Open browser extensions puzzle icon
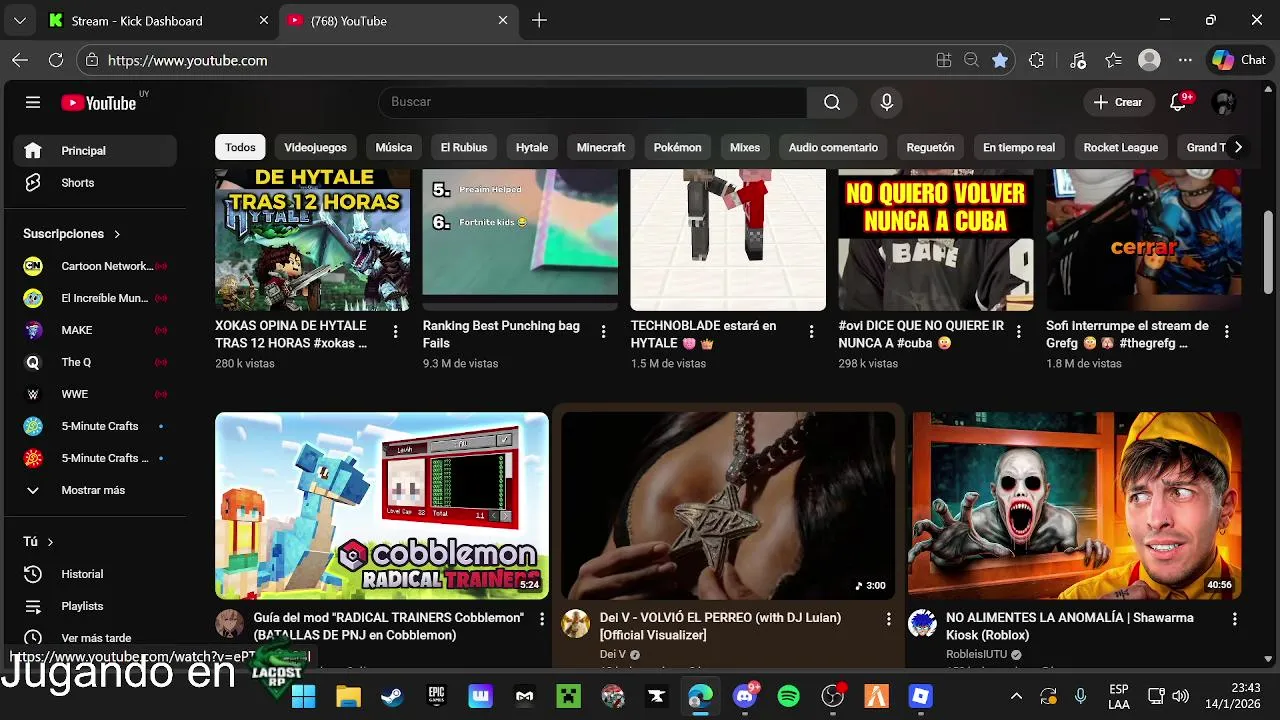Screen dimensions: 1280x720 [x=1037, y=60]
